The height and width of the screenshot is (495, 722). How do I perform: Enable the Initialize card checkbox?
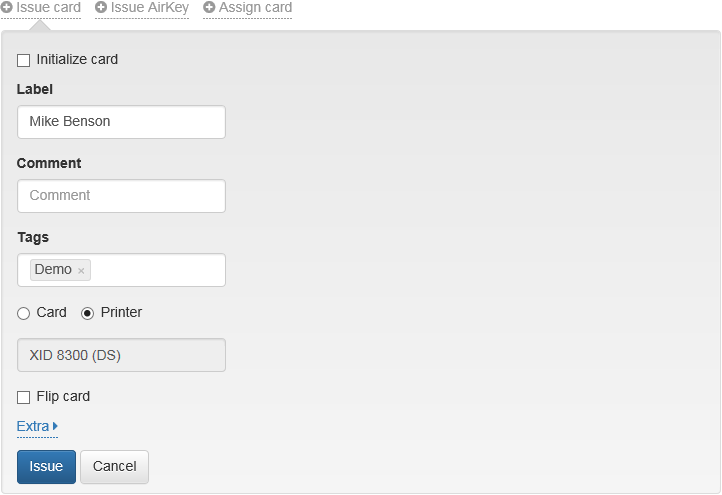pyautogui.click(x=23, y=60)
